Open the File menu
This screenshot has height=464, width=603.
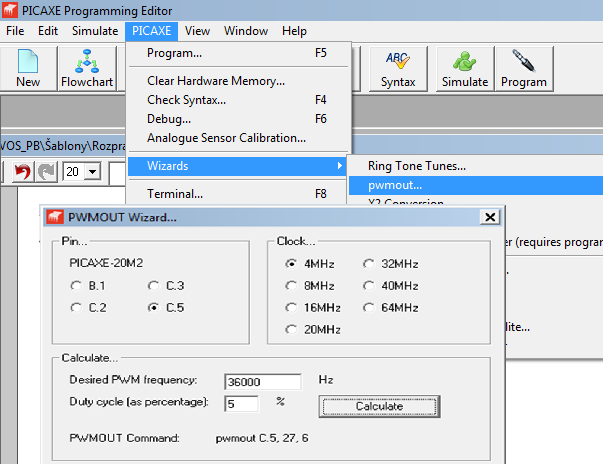(15, 31)
